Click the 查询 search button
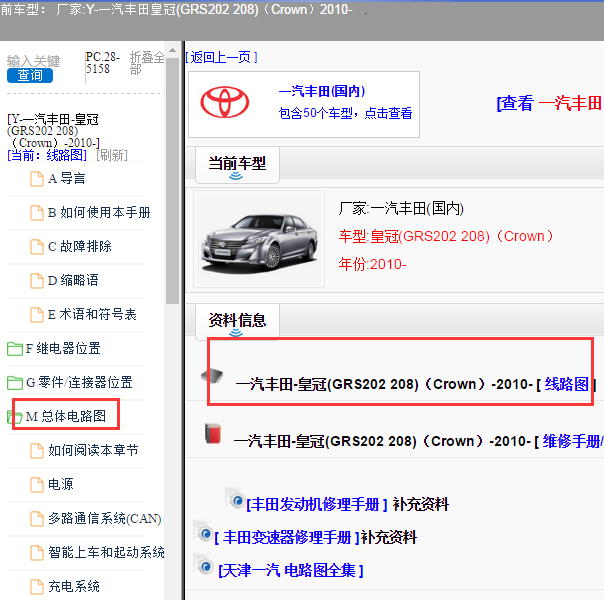Screen dimensions: 604x600 (x=30, y=75)
